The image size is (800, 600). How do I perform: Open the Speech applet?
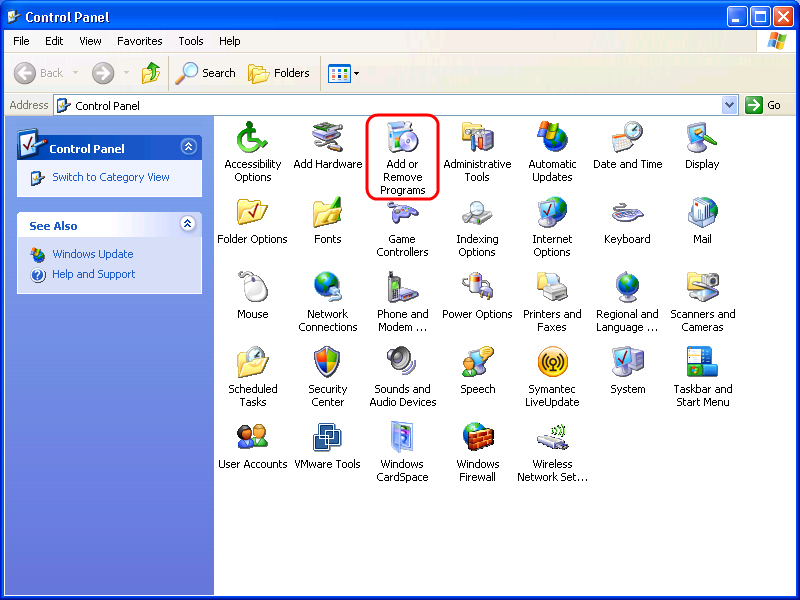[478, 371]
